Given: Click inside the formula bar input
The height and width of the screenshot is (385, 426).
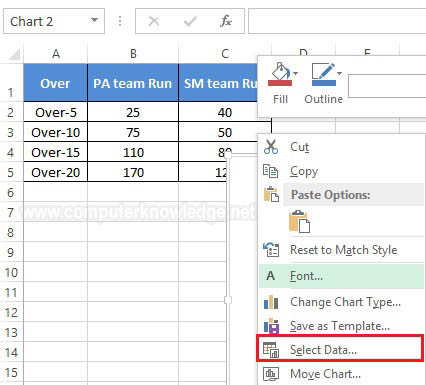Looking at the screenshot, I should pos(337,21).
